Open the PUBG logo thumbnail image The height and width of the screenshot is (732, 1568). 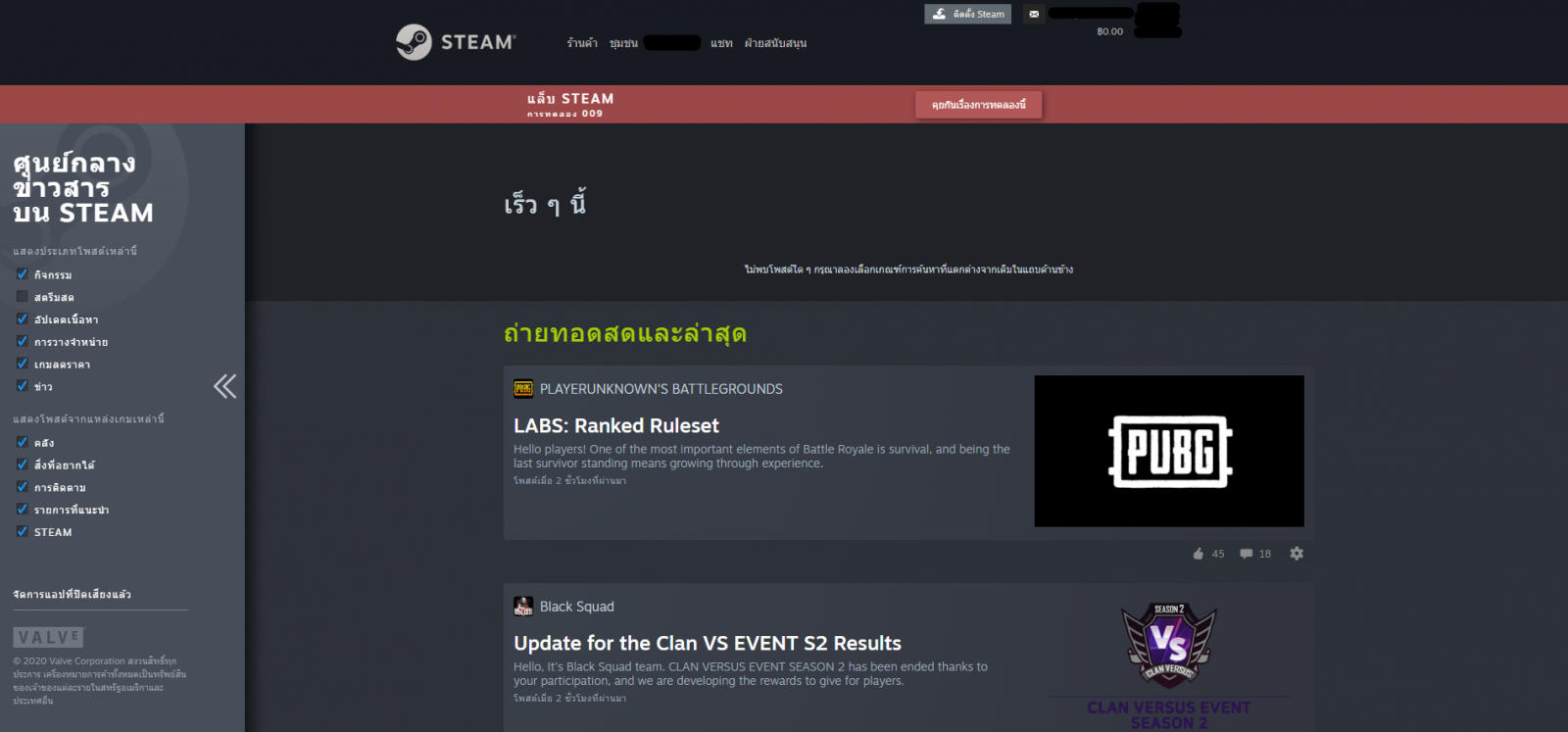(x=1169, y=451)
